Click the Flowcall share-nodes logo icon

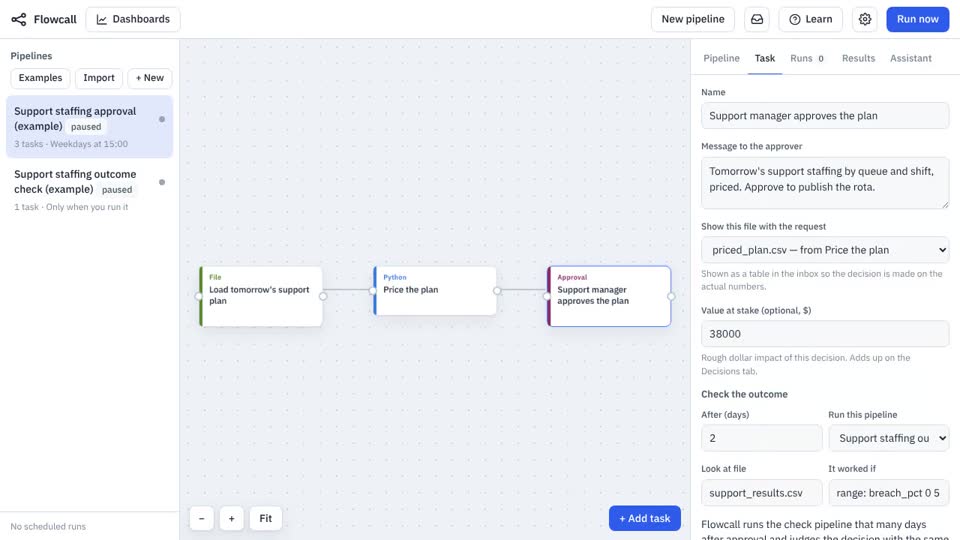[x=19, y=20]
